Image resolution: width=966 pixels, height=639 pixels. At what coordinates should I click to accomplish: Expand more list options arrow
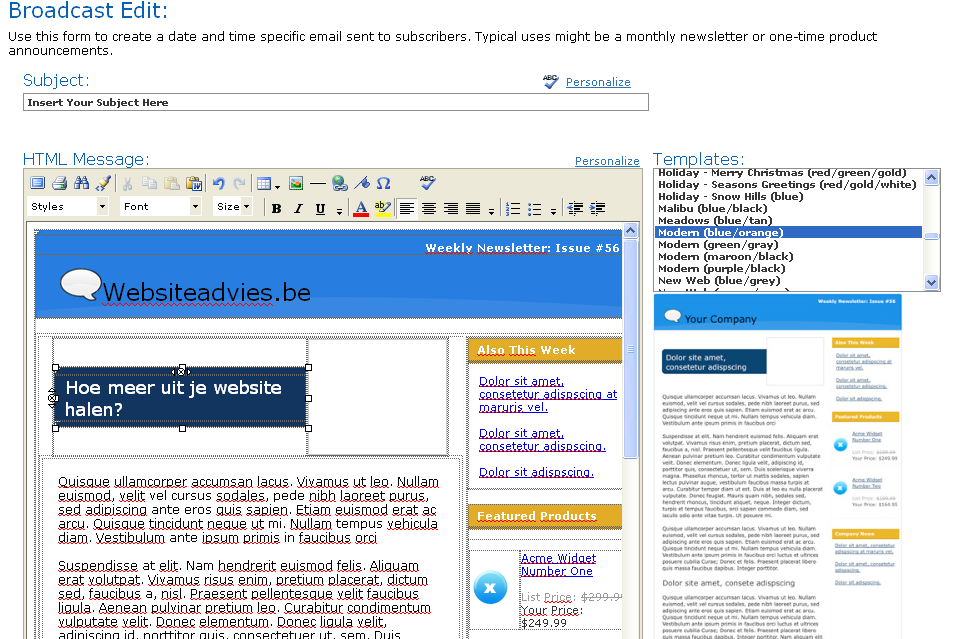click(x=553, y=211)
